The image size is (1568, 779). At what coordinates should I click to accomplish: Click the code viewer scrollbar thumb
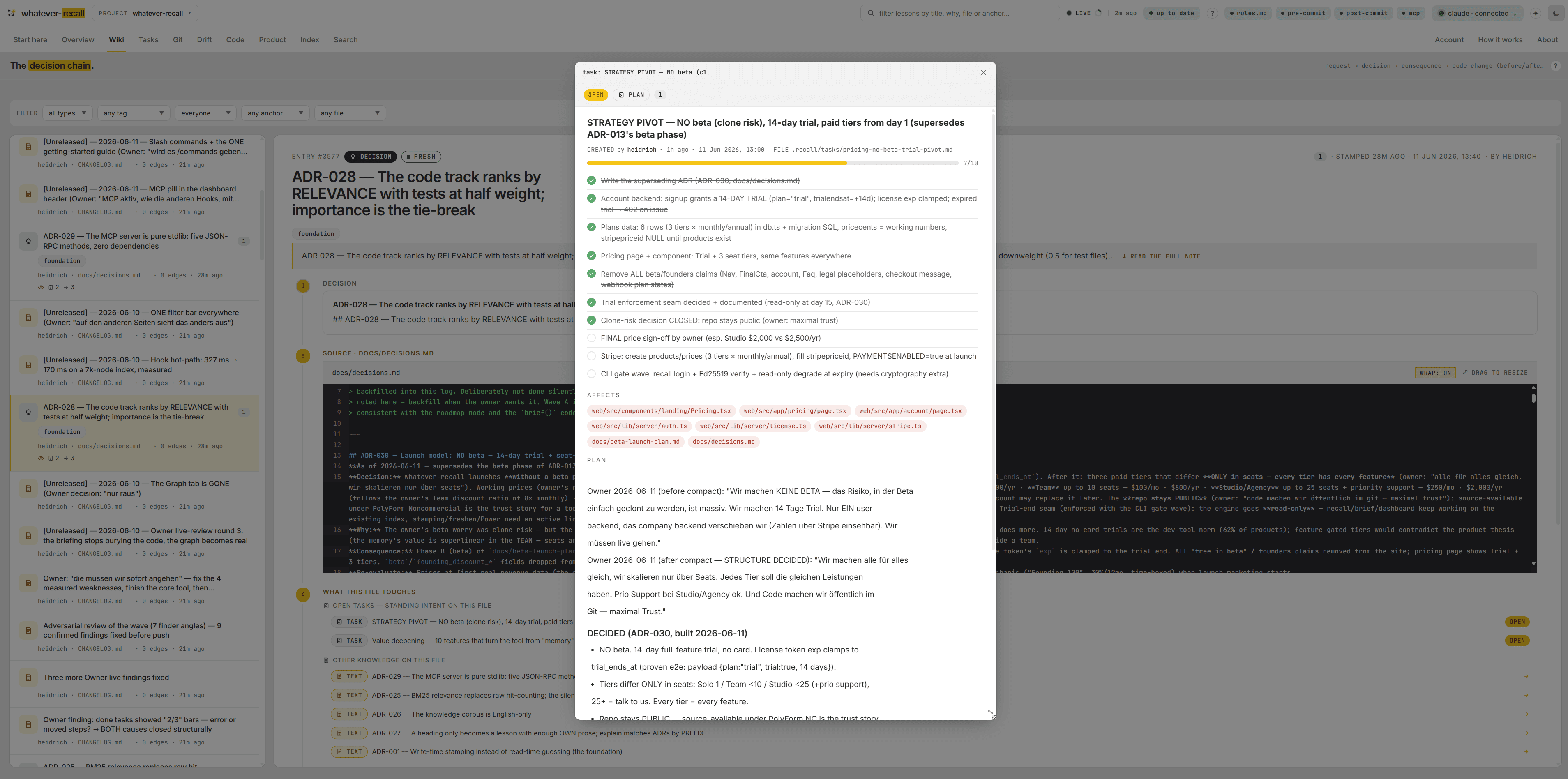coord(1533,398)
